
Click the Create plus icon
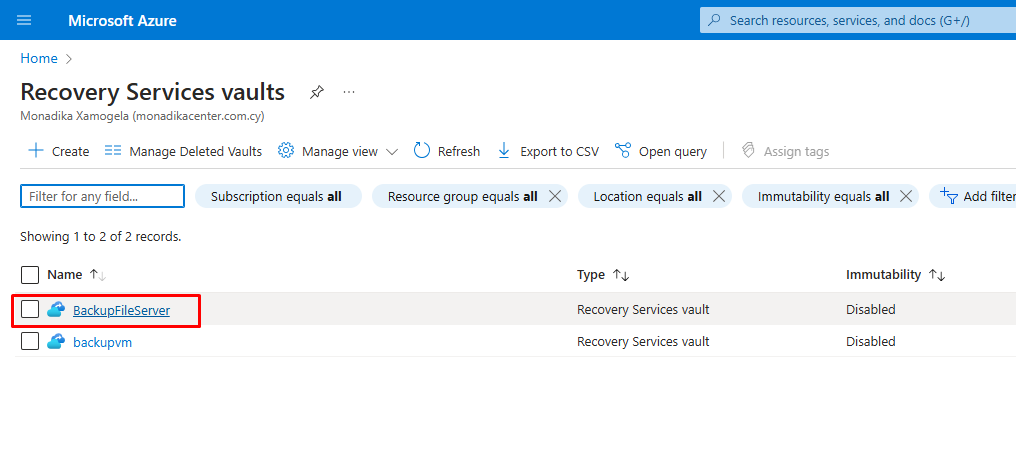[36, 151]
